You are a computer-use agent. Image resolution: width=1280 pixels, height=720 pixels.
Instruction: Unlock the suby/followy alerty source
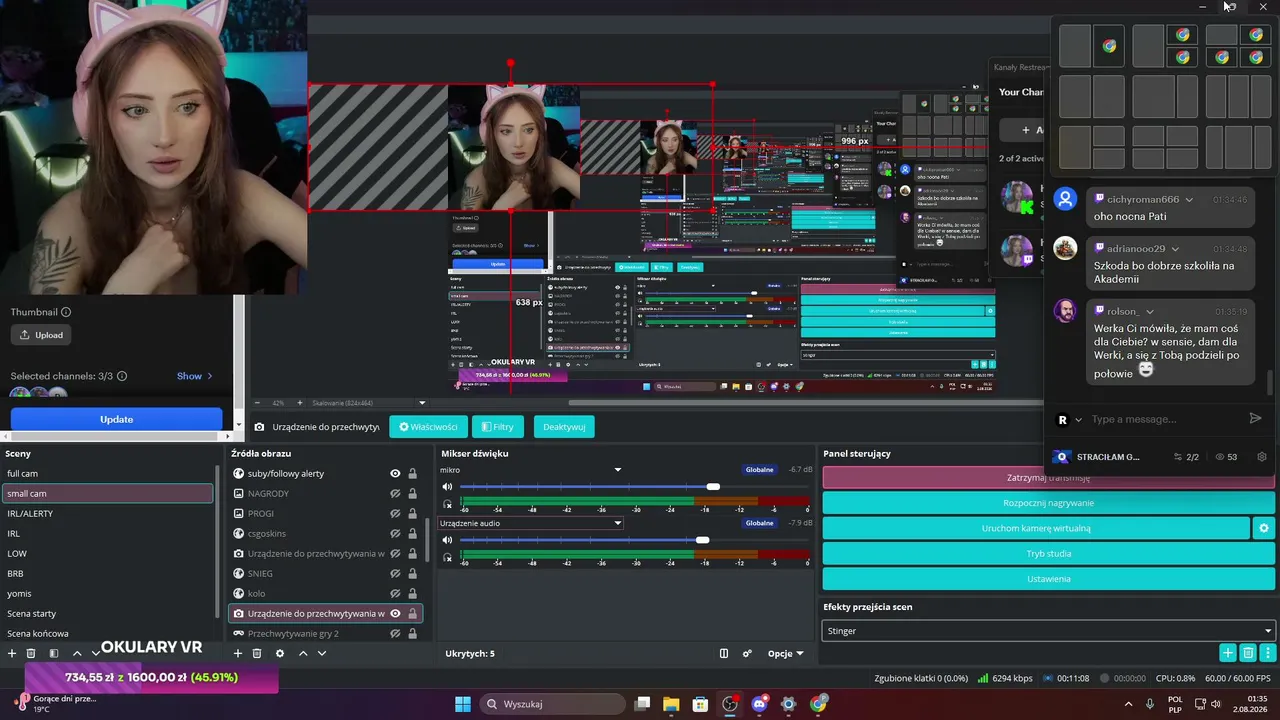[412, 473]
